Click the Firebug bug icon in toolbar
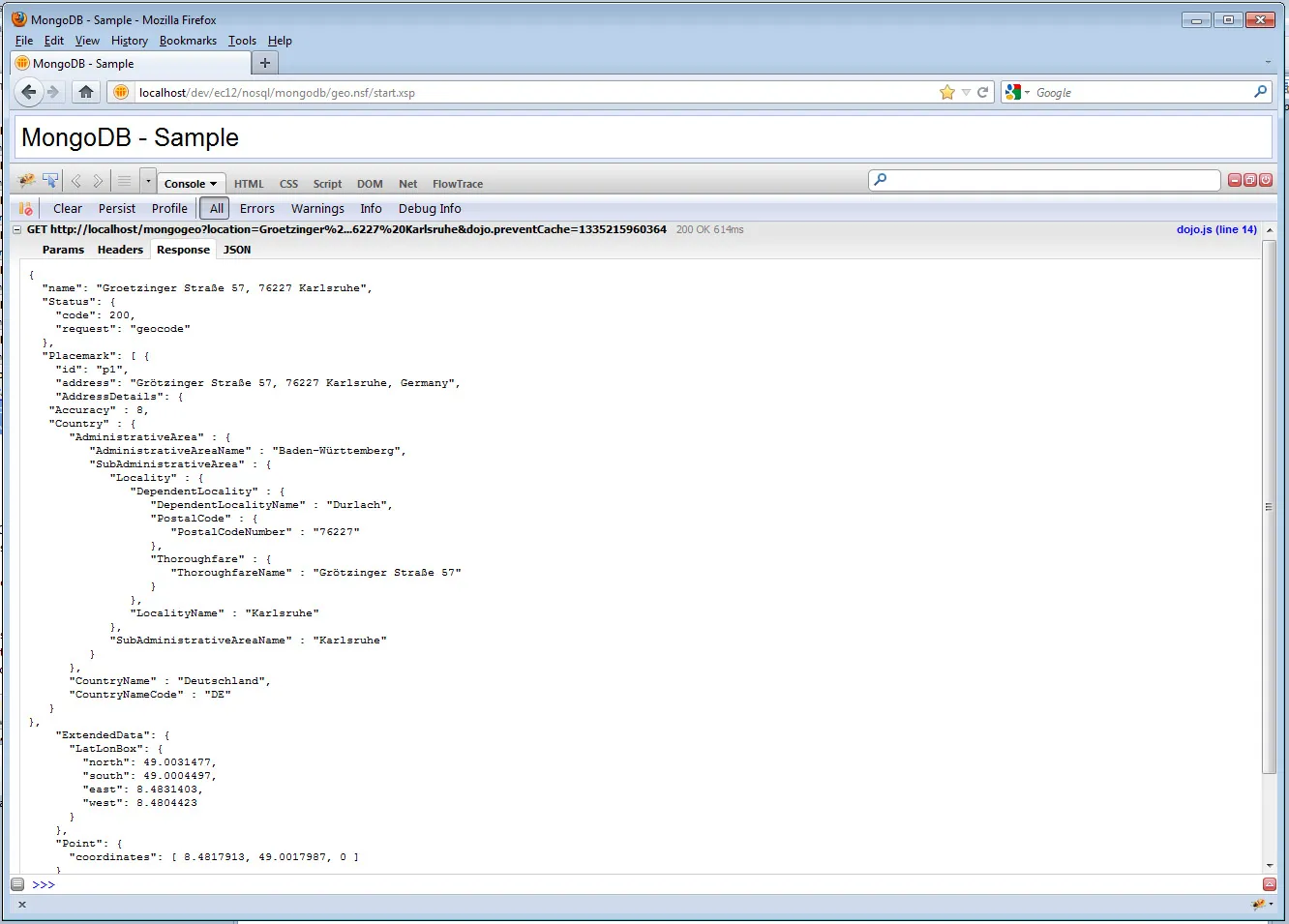 pos(26,181)
